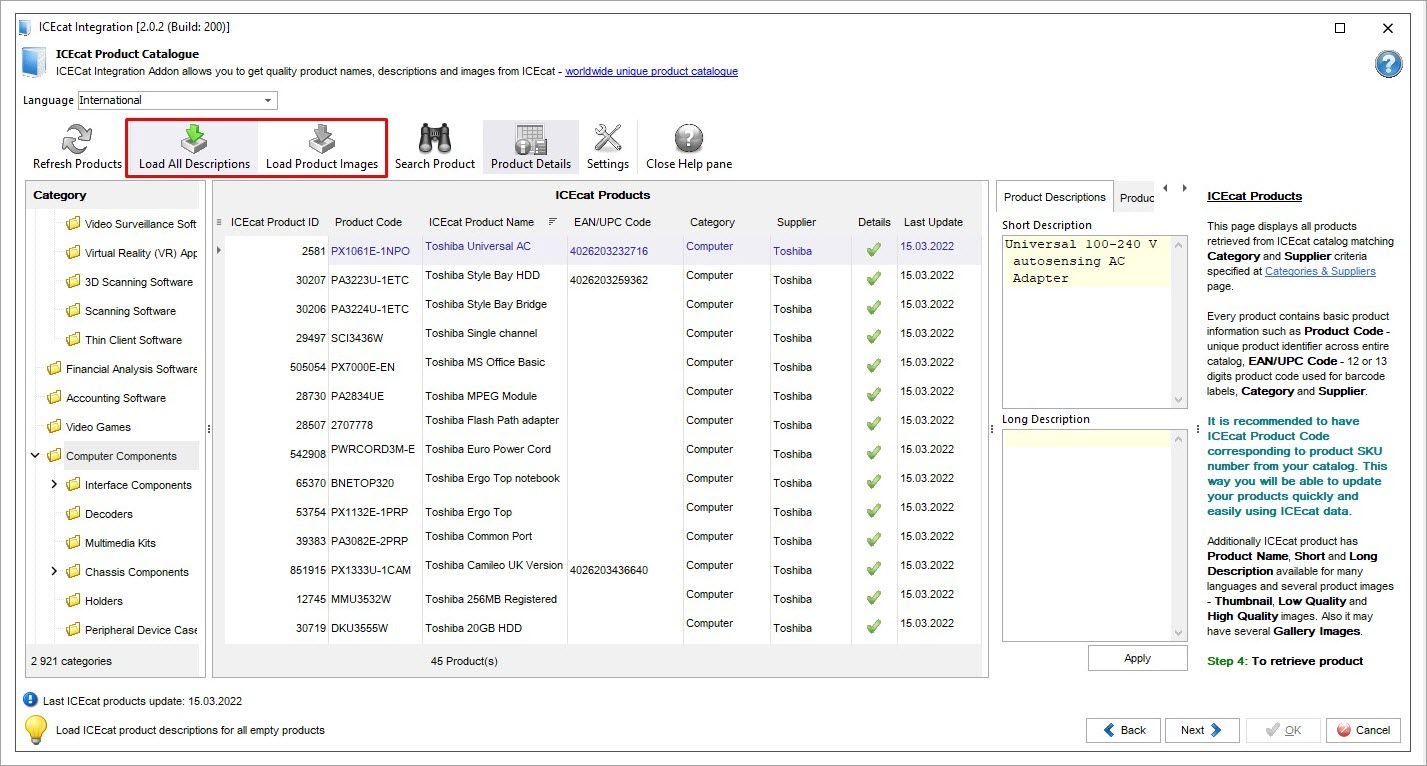This screenshot has height=766, width=1427.
Task: Click the blue help question mark icon
Action: (1389, 65)
